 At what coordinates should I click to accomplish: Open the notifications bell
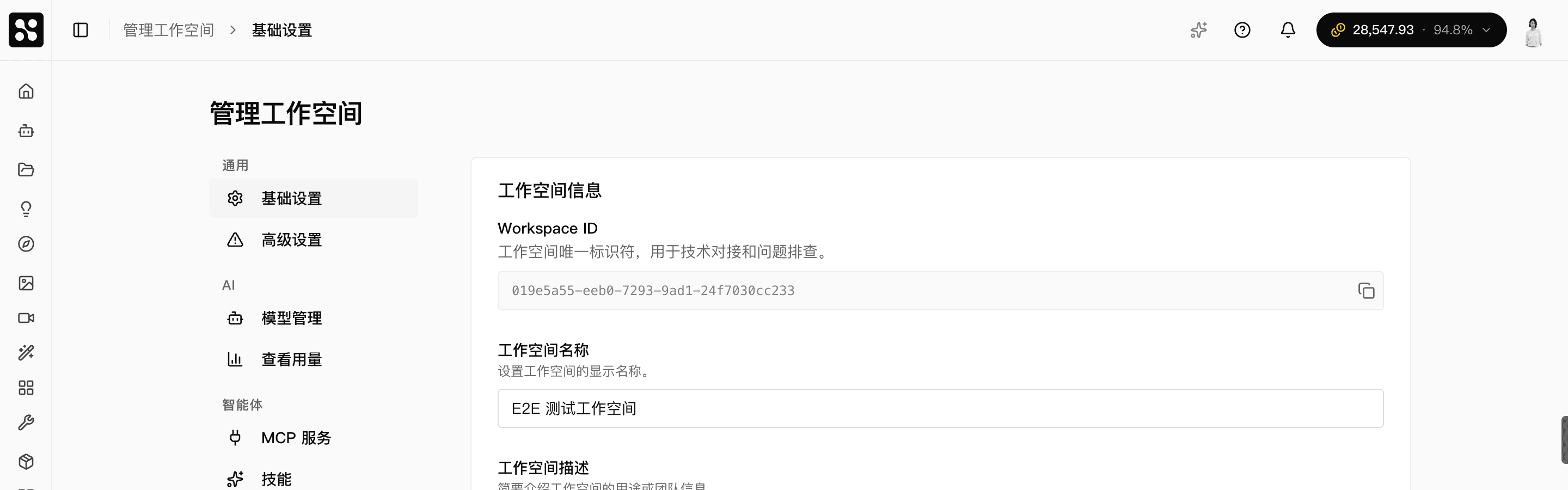(1288, 30)
